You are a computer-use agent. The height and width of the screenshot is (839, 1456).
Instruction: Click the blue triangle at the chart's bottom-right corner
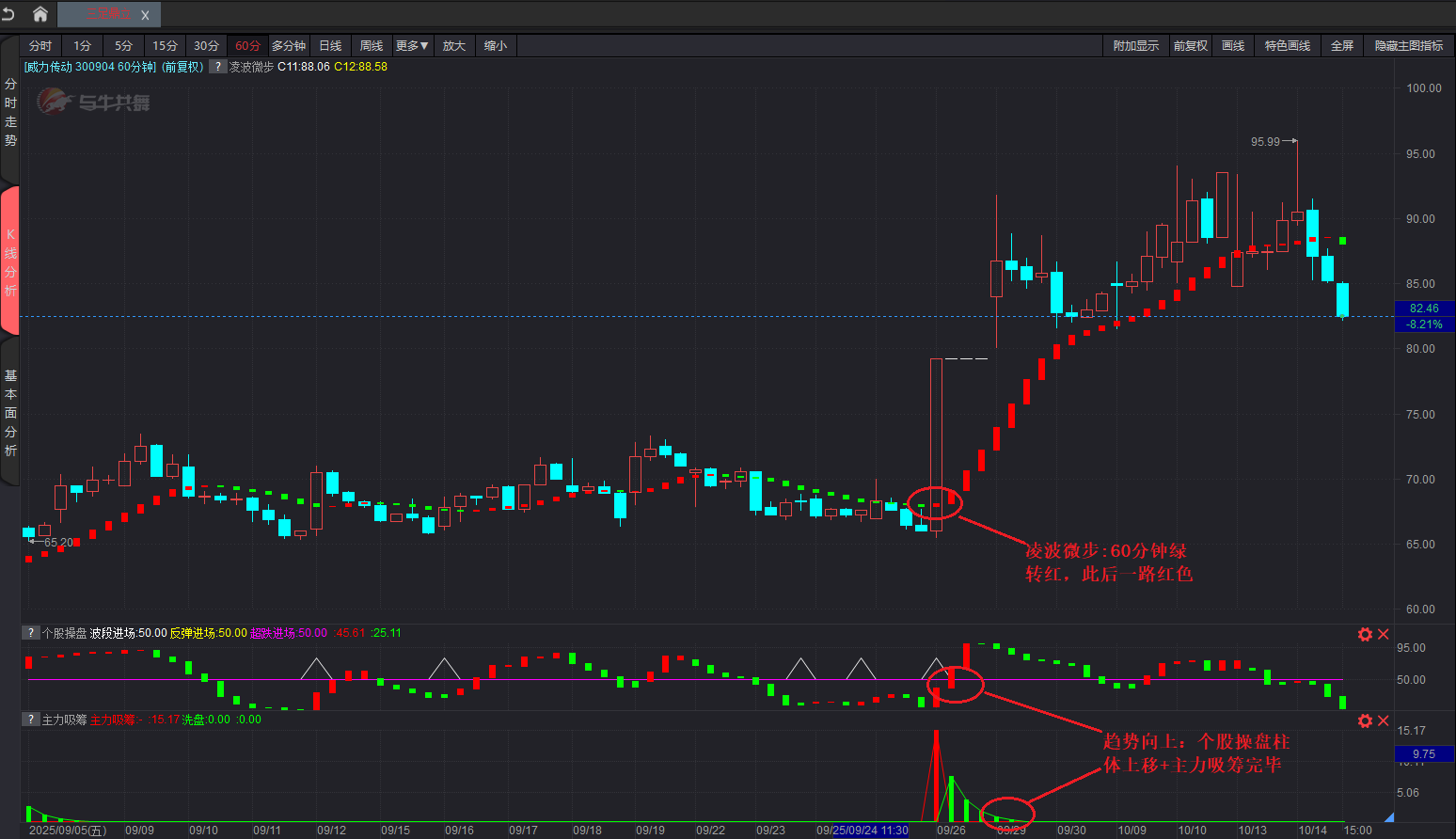[x=1388, y=817]
